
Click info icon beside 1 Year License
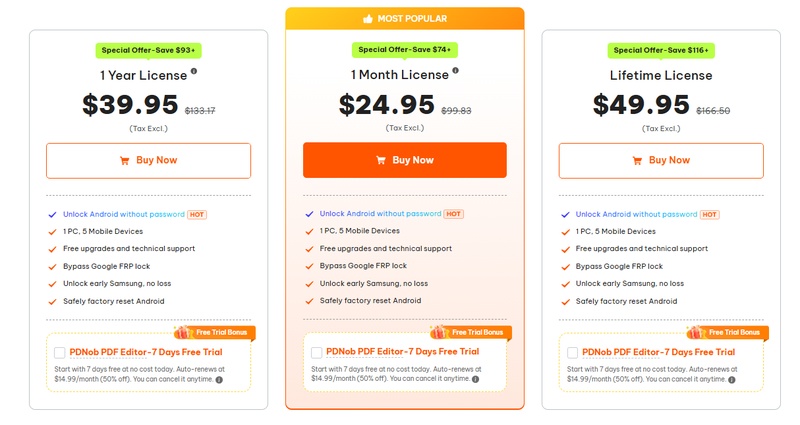(194, 72)
